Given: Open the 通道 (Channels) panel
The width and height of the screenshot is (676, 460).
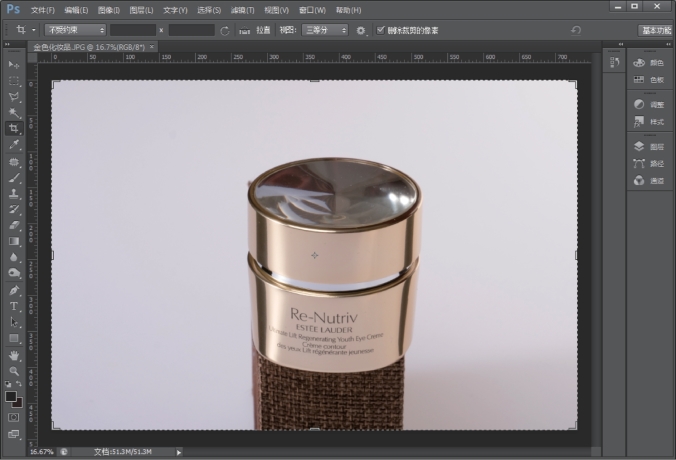Looking at the screenshot, I should pyautogui.click(x=648, y=181).
